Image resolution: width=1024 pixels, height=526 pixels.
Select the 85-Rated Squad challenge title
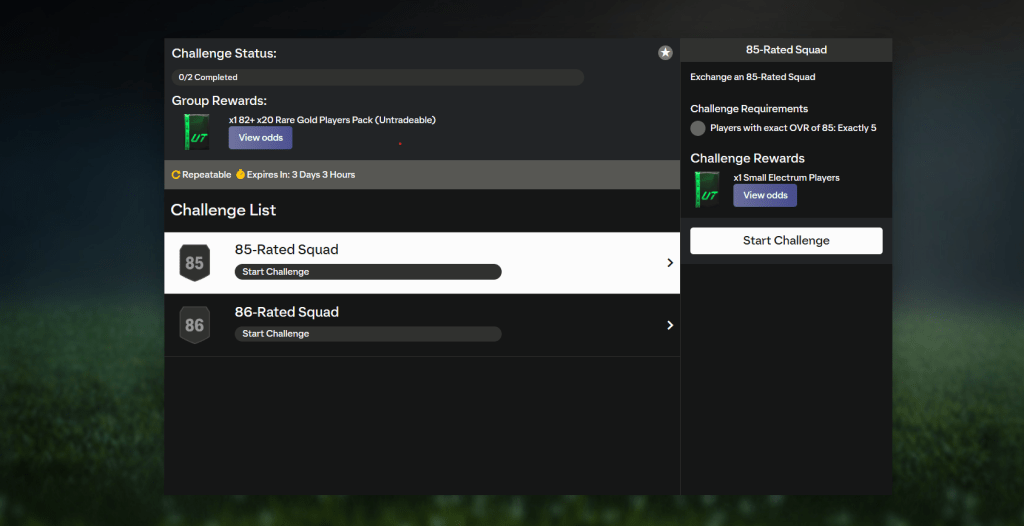pos(286,250)
